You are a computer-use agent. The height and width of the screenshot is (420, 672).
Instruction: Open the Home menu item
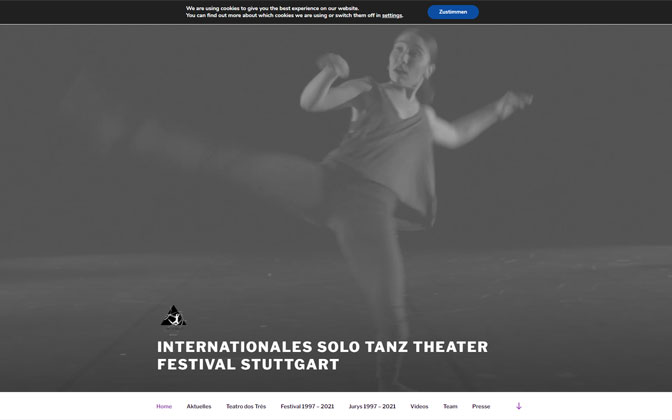click(164, 406)
